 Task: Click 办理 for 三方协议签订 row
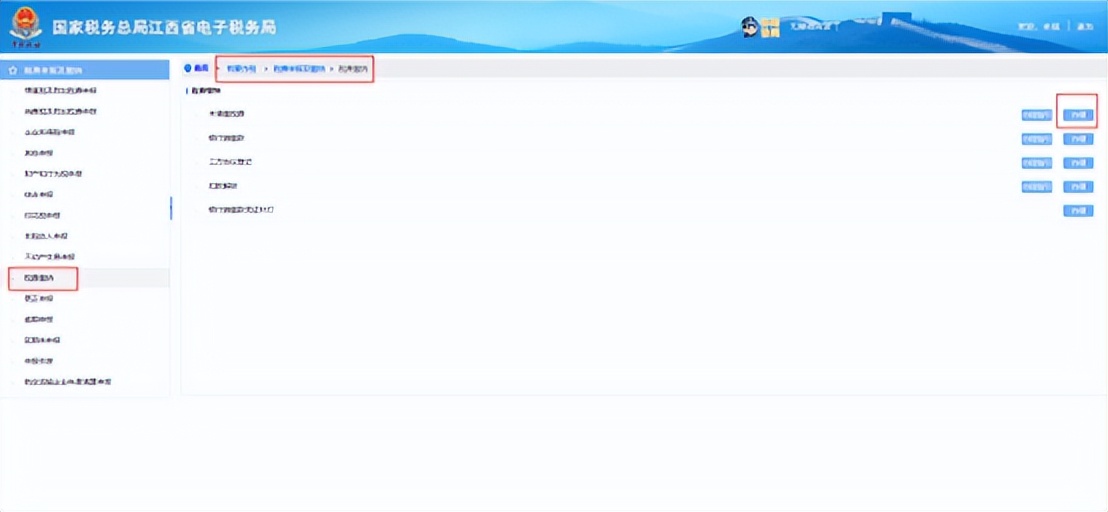click(x=1078, y=162)
